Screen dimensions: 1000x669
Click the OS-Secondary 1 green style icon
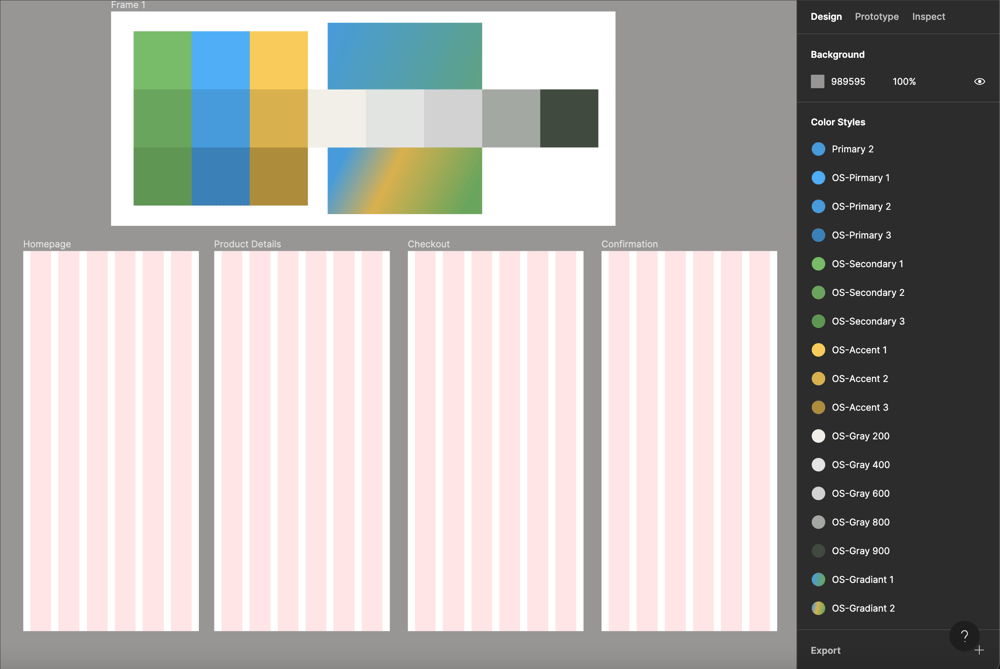click(x=817, y=263)
